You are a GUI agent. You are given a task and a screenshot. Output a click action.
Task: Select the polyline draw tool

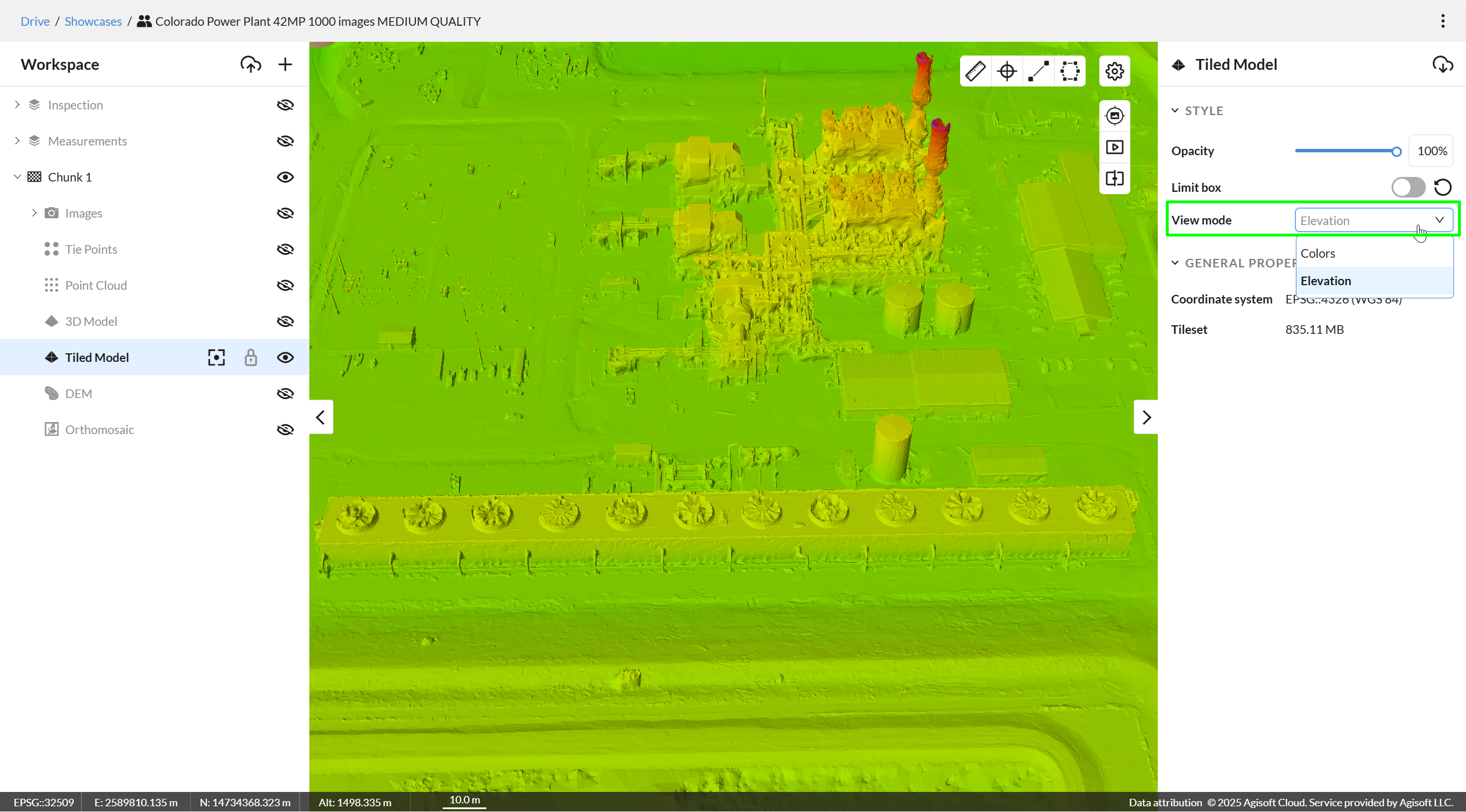[x=1038, y=71]
